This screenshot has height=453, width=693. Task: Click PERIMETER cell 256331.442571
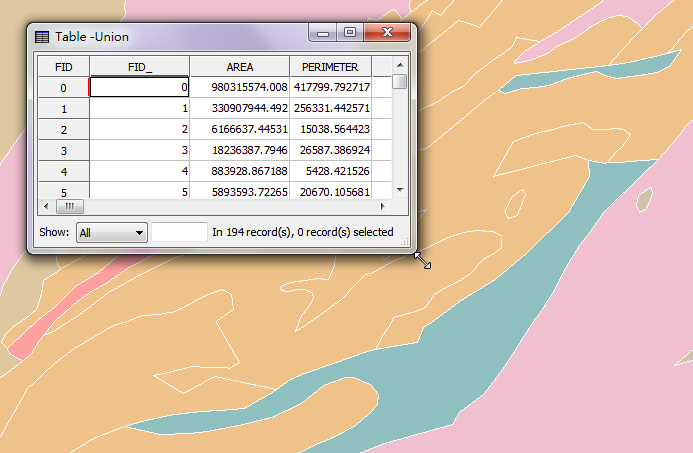click(331, 108)
